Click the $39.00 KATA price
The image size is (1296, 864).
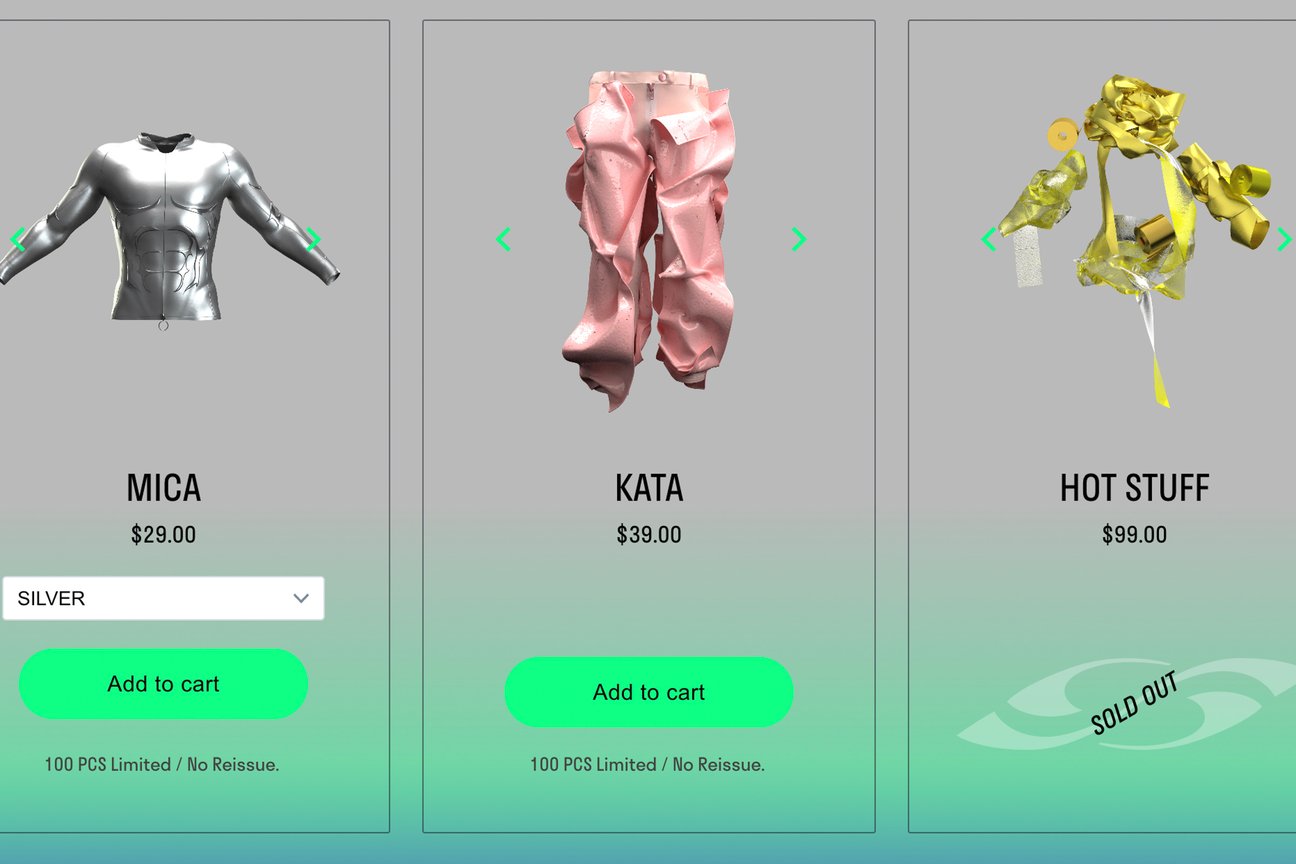pyautogui.click(x=649, y=535)
